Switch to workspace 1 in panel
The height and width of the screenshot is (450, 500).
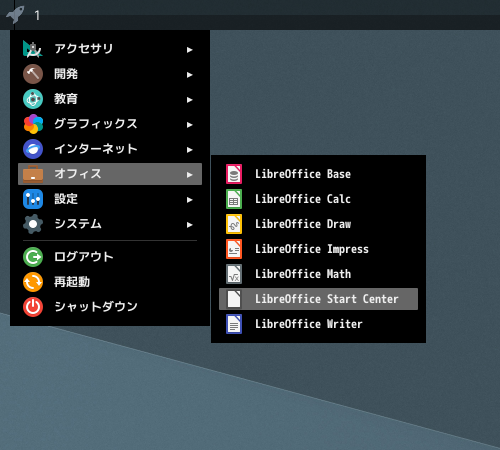pos(37,15)
